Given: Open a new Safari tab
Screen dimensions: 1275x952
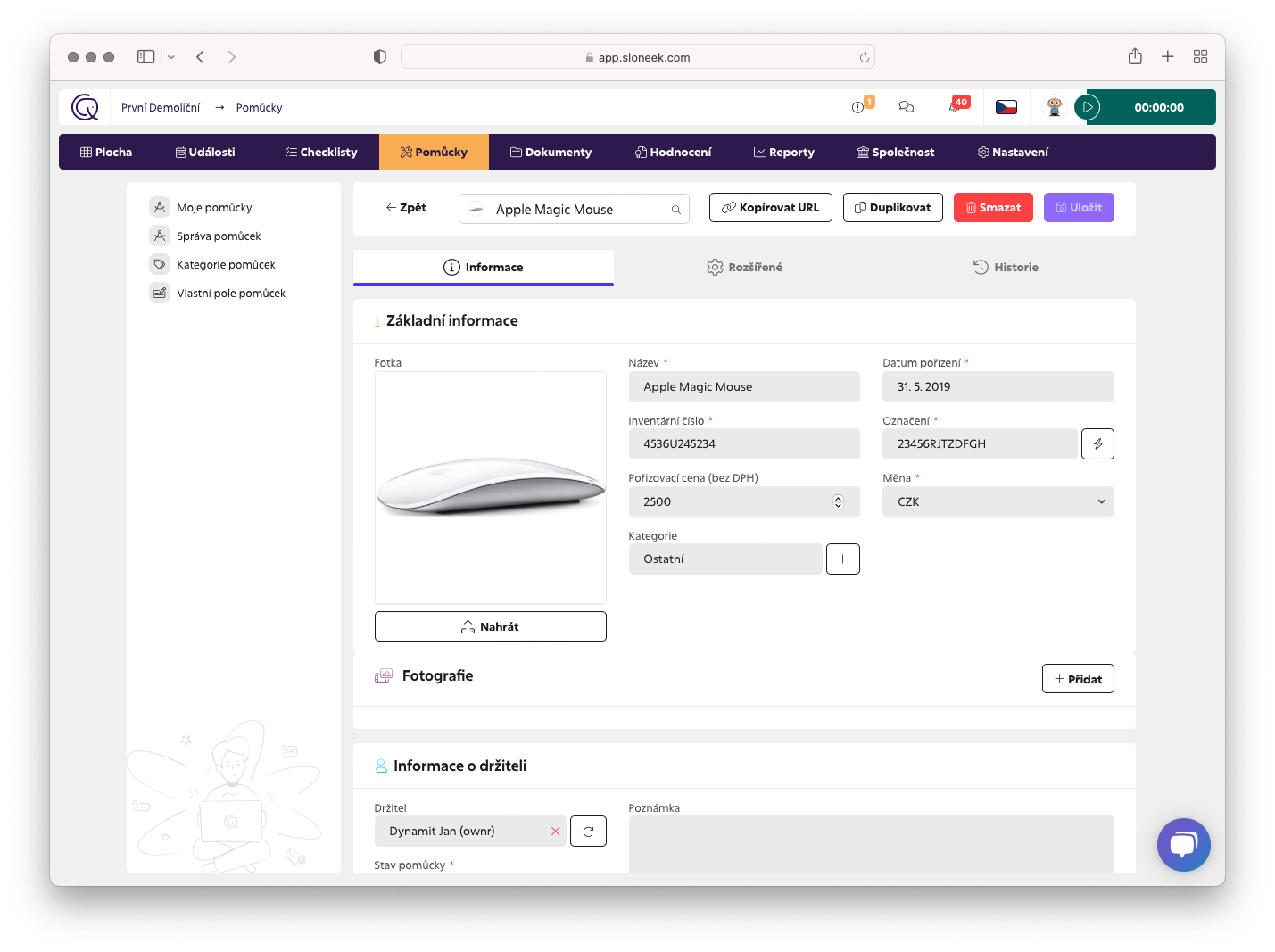Looking at the screenshot, I should point(1167,56).
